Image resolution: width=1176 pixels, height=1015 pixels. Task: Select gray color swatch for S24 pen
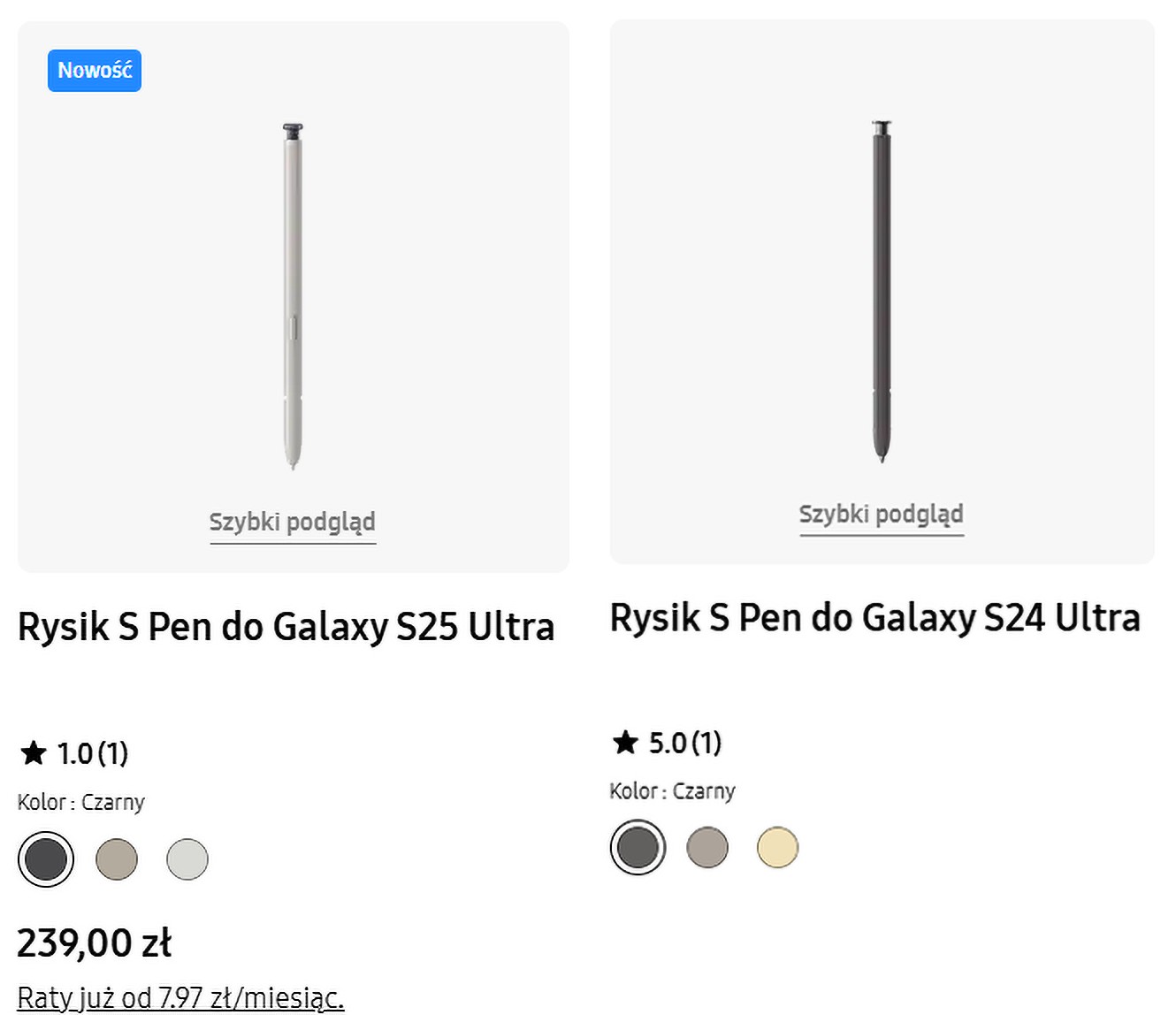[x=707, y=848]
